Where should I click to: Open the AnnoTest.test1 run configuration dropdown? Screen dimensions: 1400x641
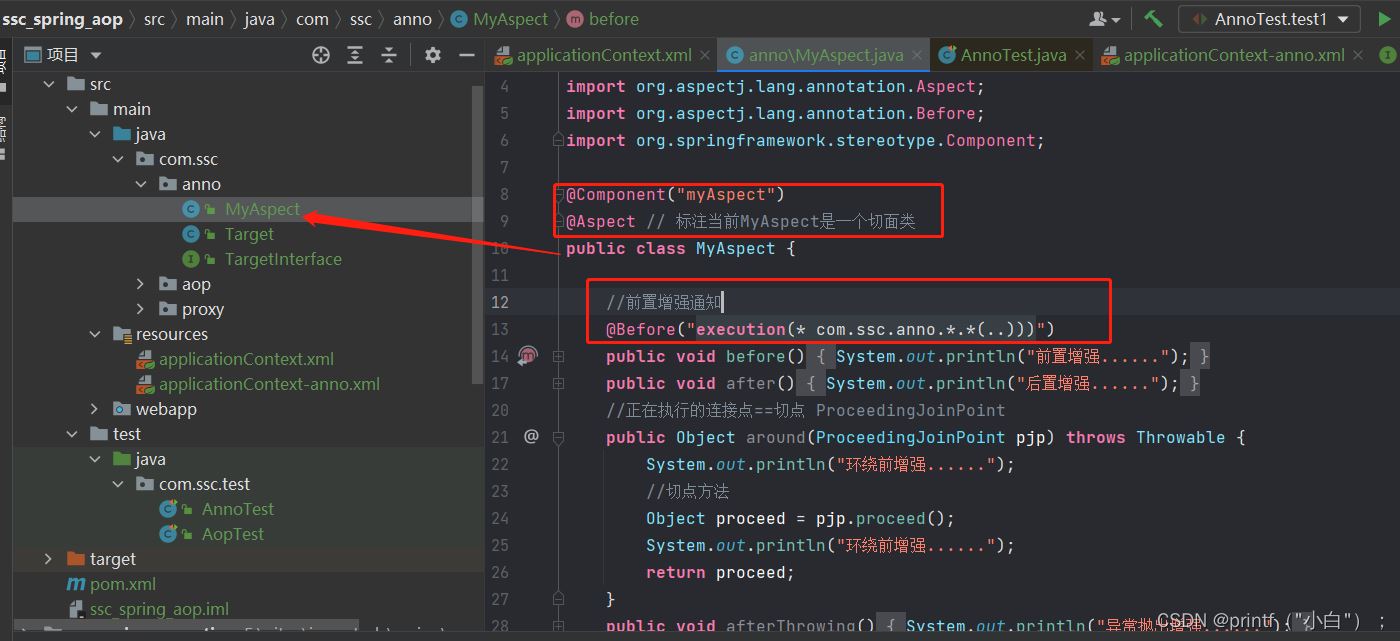(x=1269, y=19)
